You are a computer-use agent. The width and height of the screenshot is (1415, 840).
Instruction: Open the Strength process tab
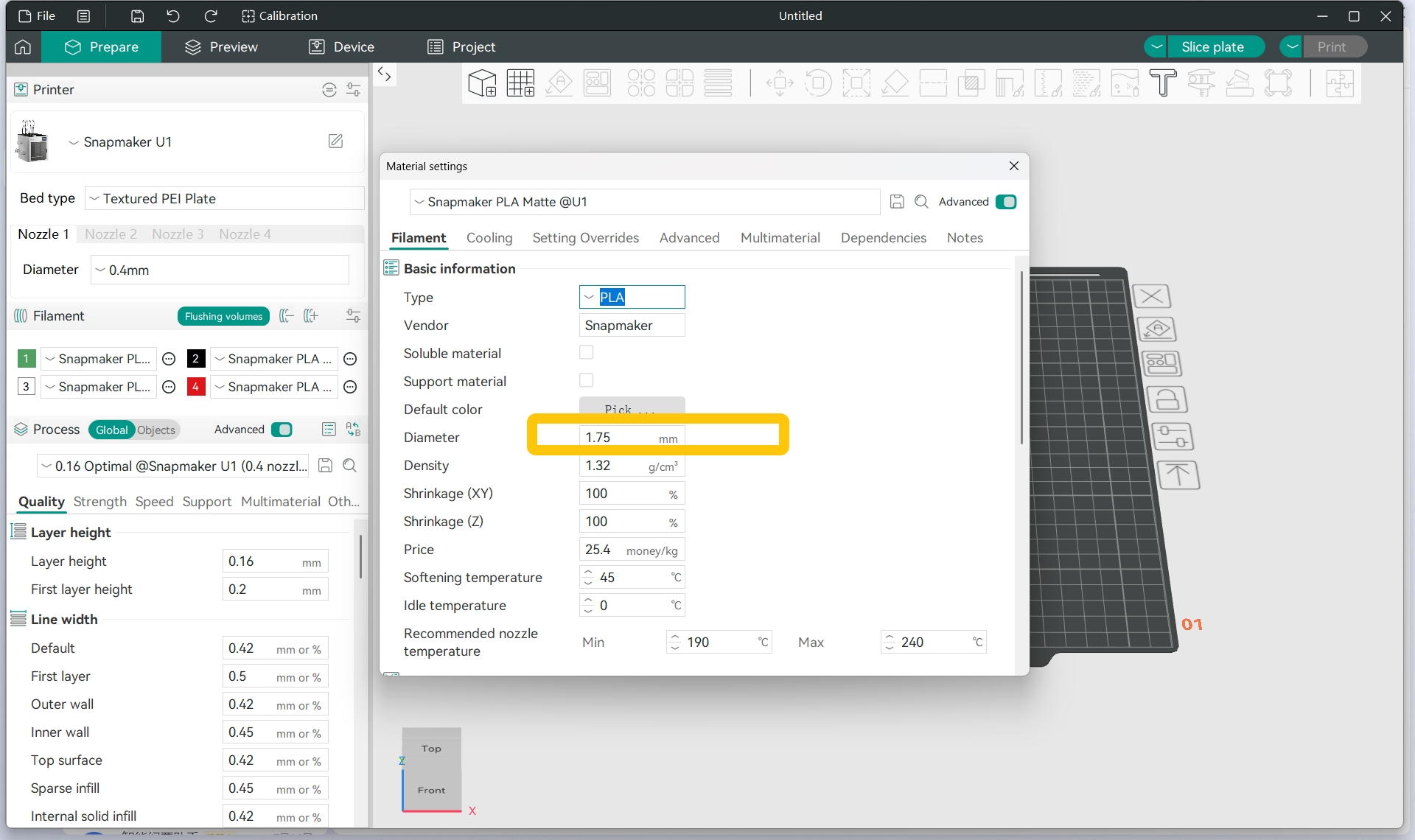(x=100, y=502)
